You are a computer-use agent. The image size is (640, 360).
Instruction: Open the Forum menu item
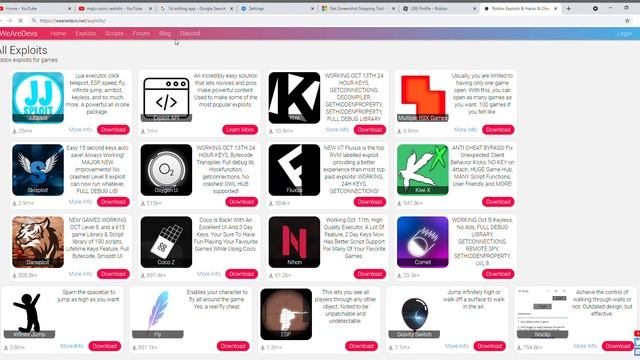tap(141, 33)
